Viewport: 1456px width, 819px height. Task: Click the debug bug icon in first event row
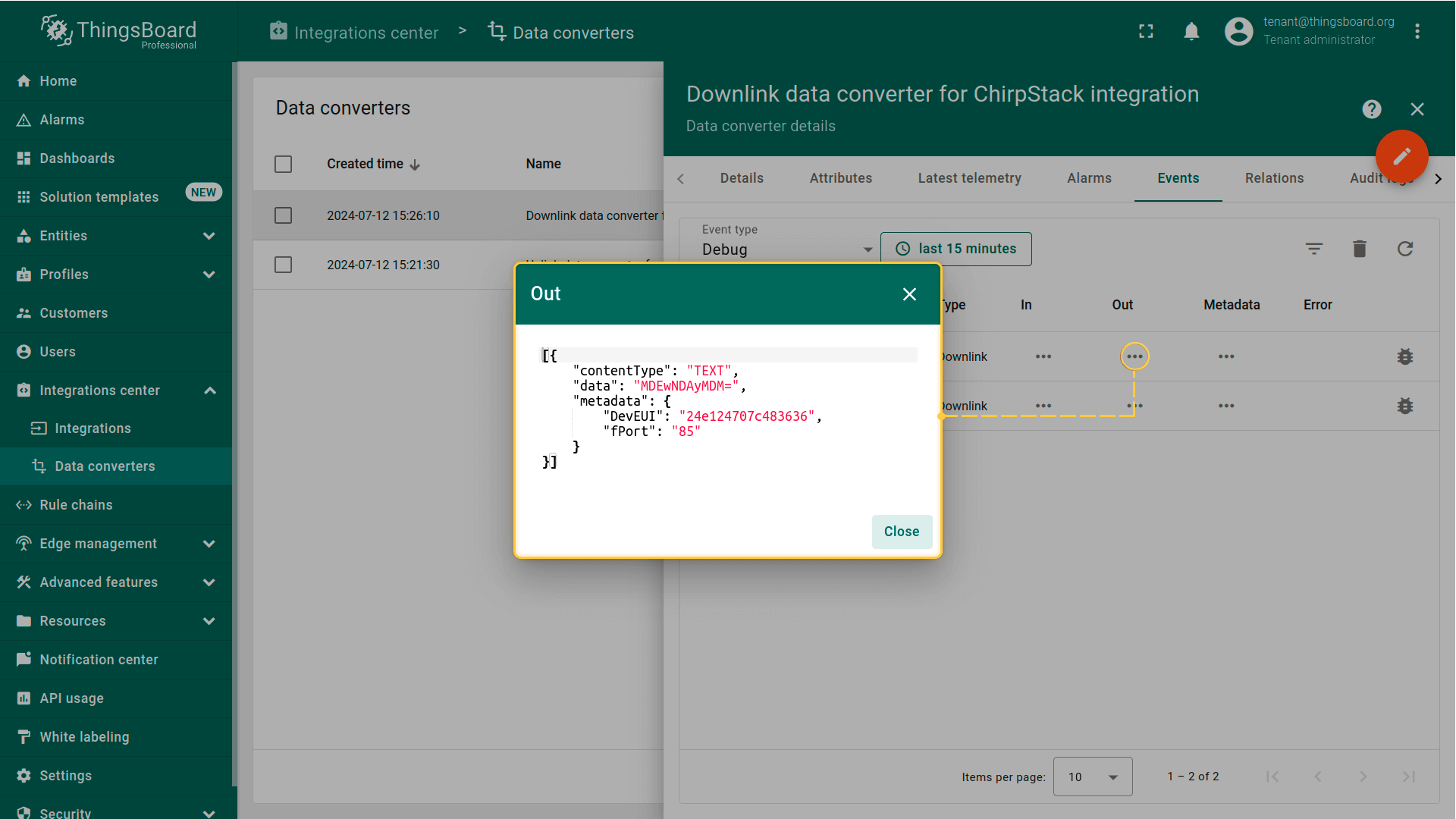[1404, 356]
